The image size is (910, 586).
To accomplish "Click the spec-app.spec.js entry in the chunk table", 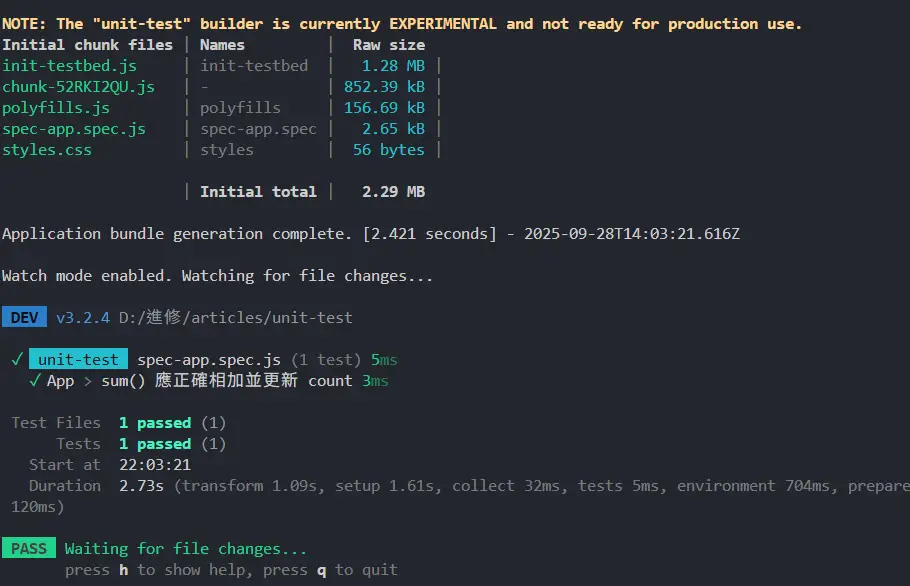I will coord(74,129).
